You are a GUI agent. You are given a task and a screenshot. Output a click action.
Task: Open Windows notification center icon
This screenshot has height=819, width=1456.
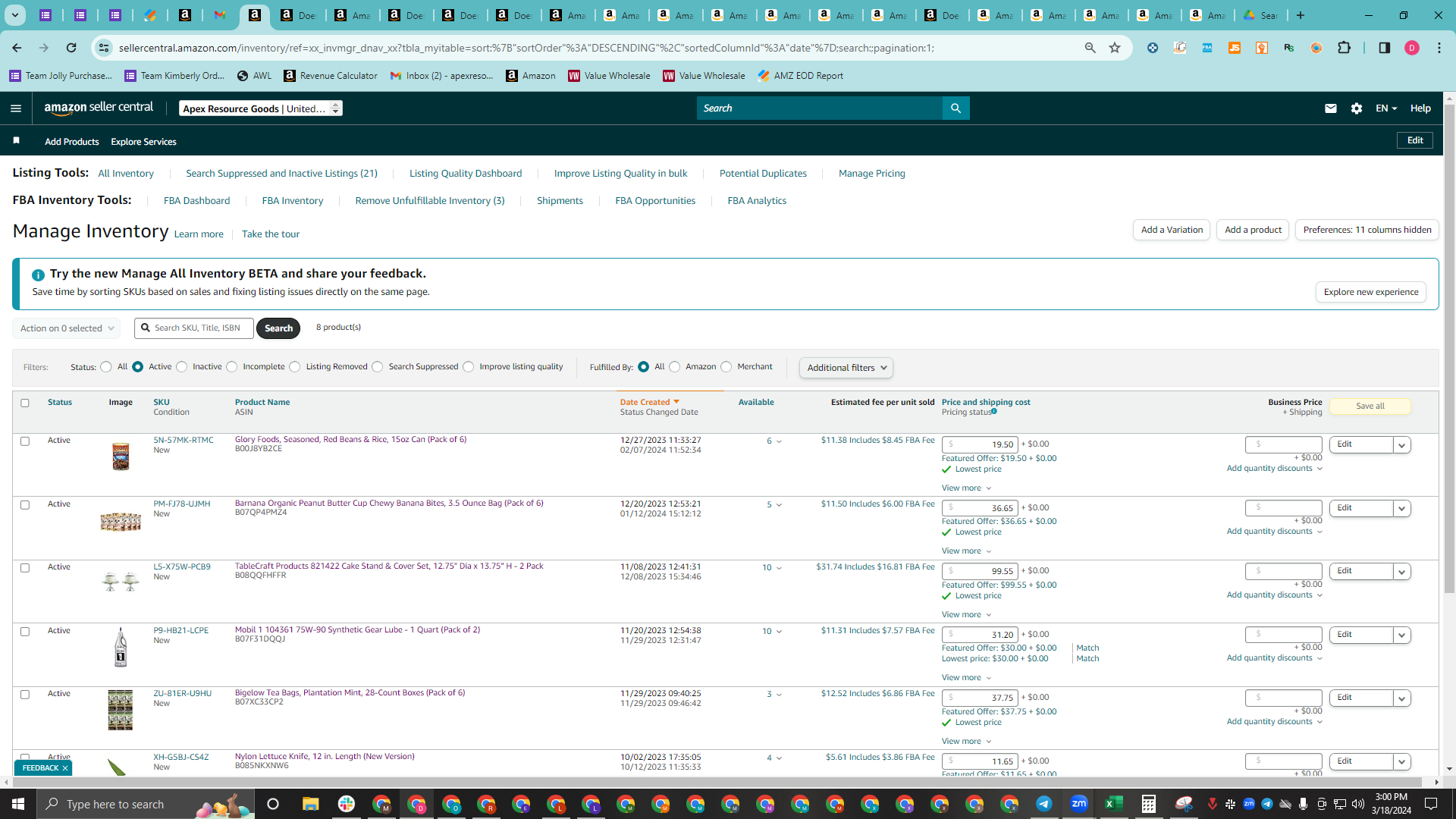click(1431, 804)
